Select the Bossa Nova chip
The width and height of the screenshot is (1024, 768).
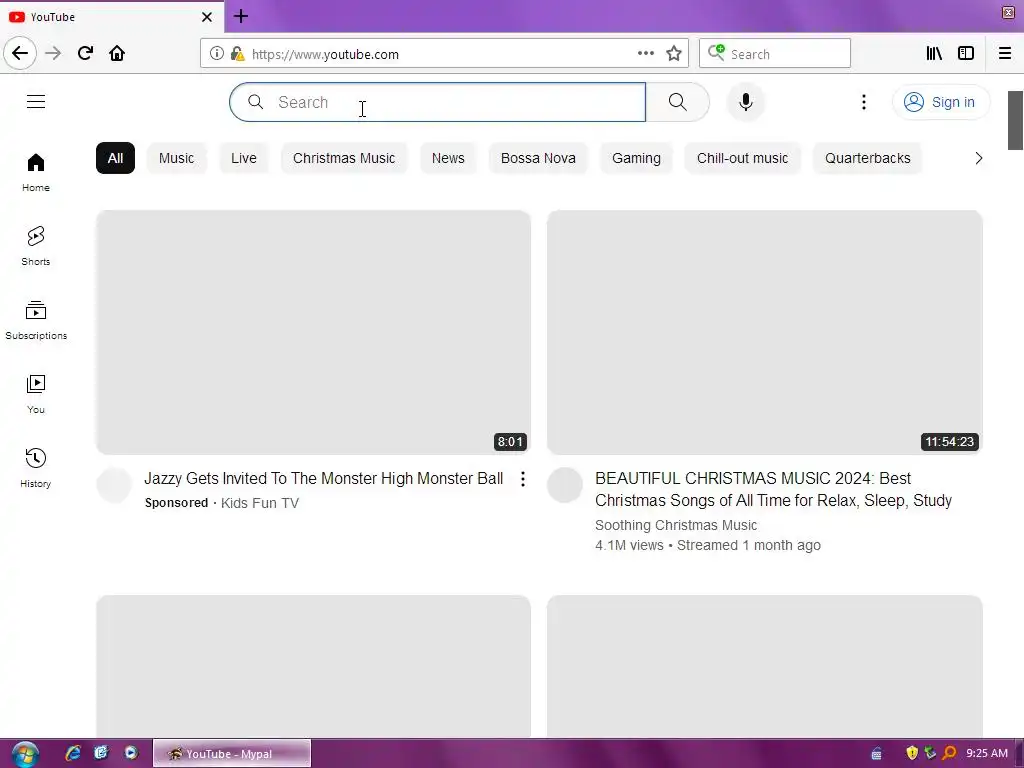[538, 158]
